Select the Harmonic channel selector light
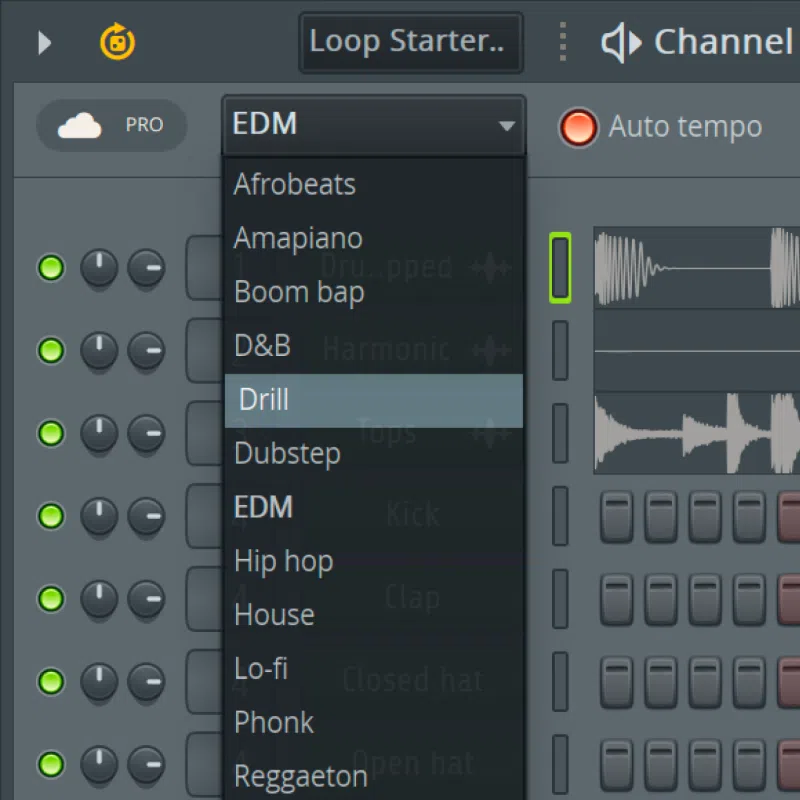This screenshot has height=800, width=800. click(560, 351)
